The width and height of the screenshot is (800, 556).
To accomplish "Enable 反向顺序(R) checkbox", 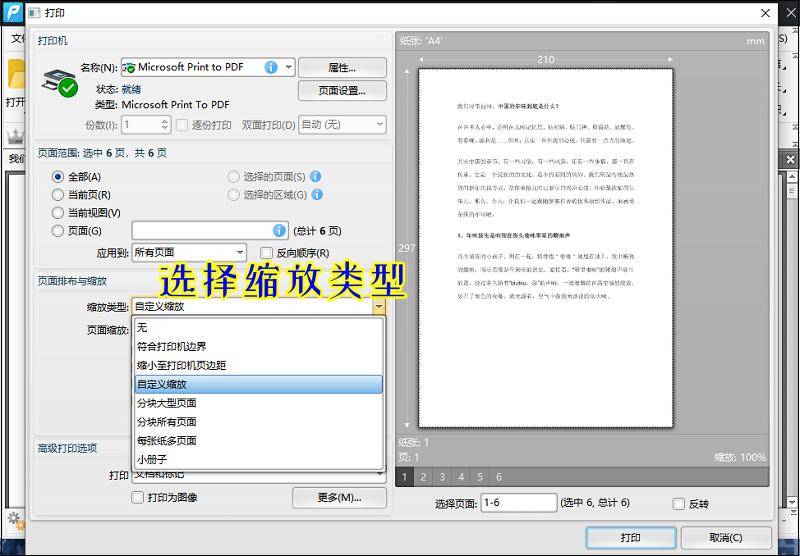I will point(266,253).
